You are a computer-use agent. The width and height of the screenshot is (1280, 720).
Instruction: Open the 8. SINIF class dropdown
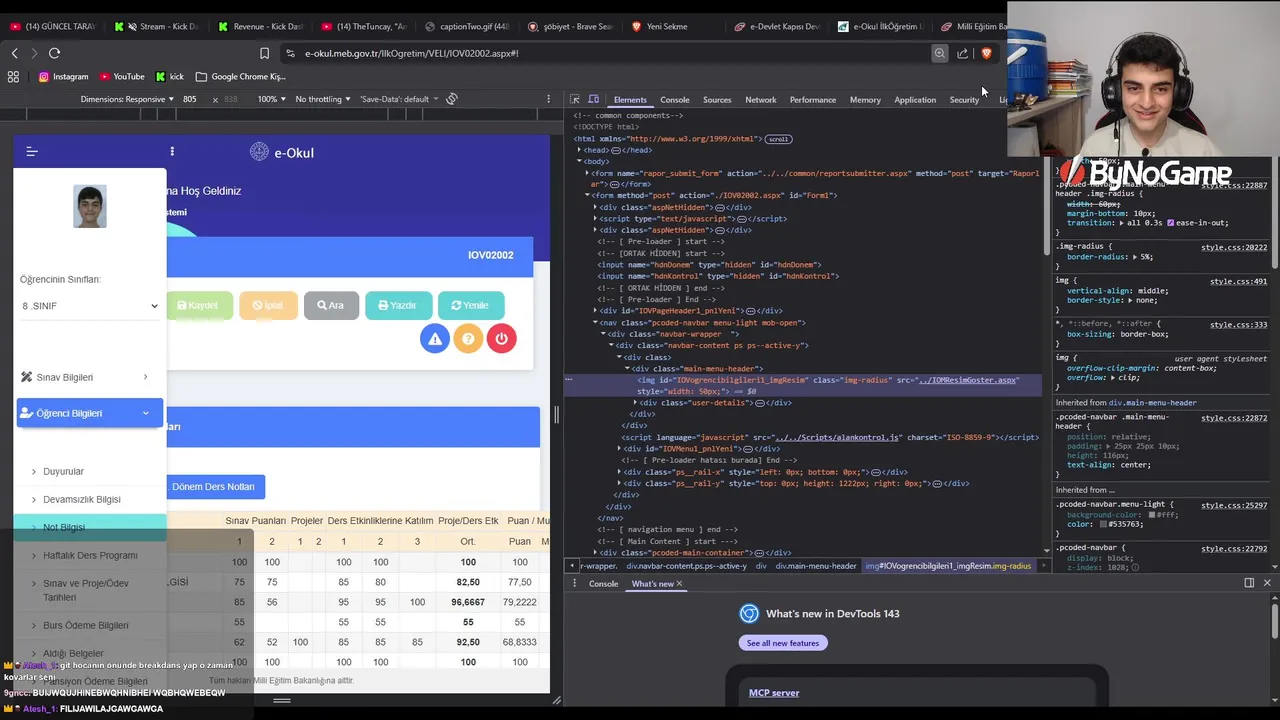[90, 306]
